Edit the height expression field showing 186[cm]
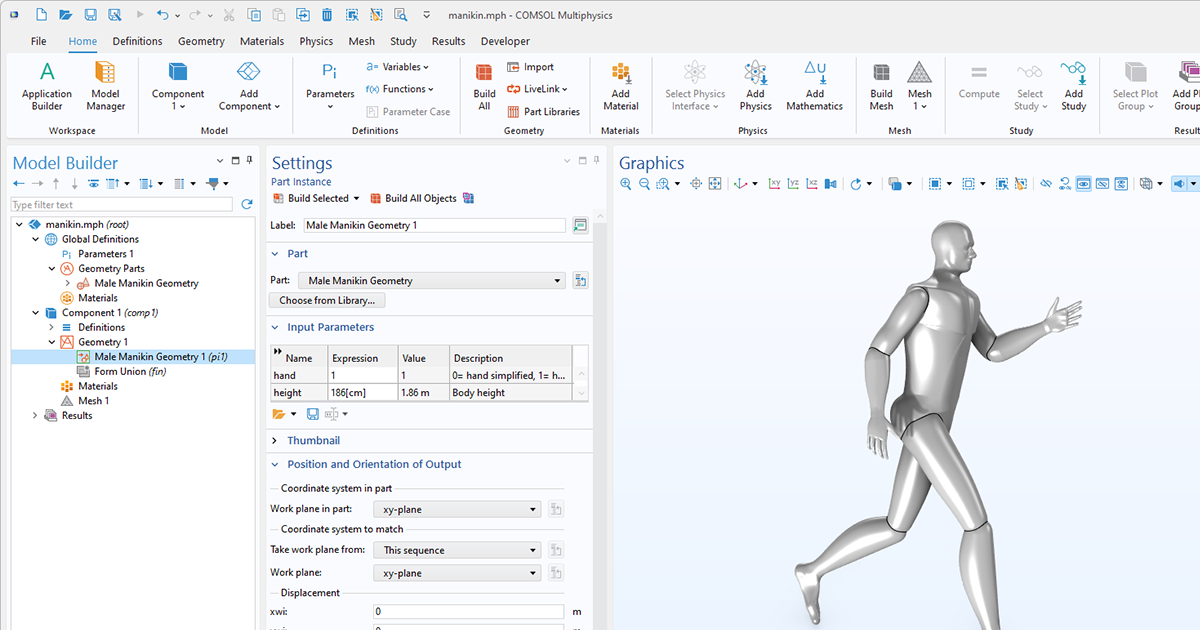The height and width of the screenshot is (630, 1200). [x=349, y=392]
